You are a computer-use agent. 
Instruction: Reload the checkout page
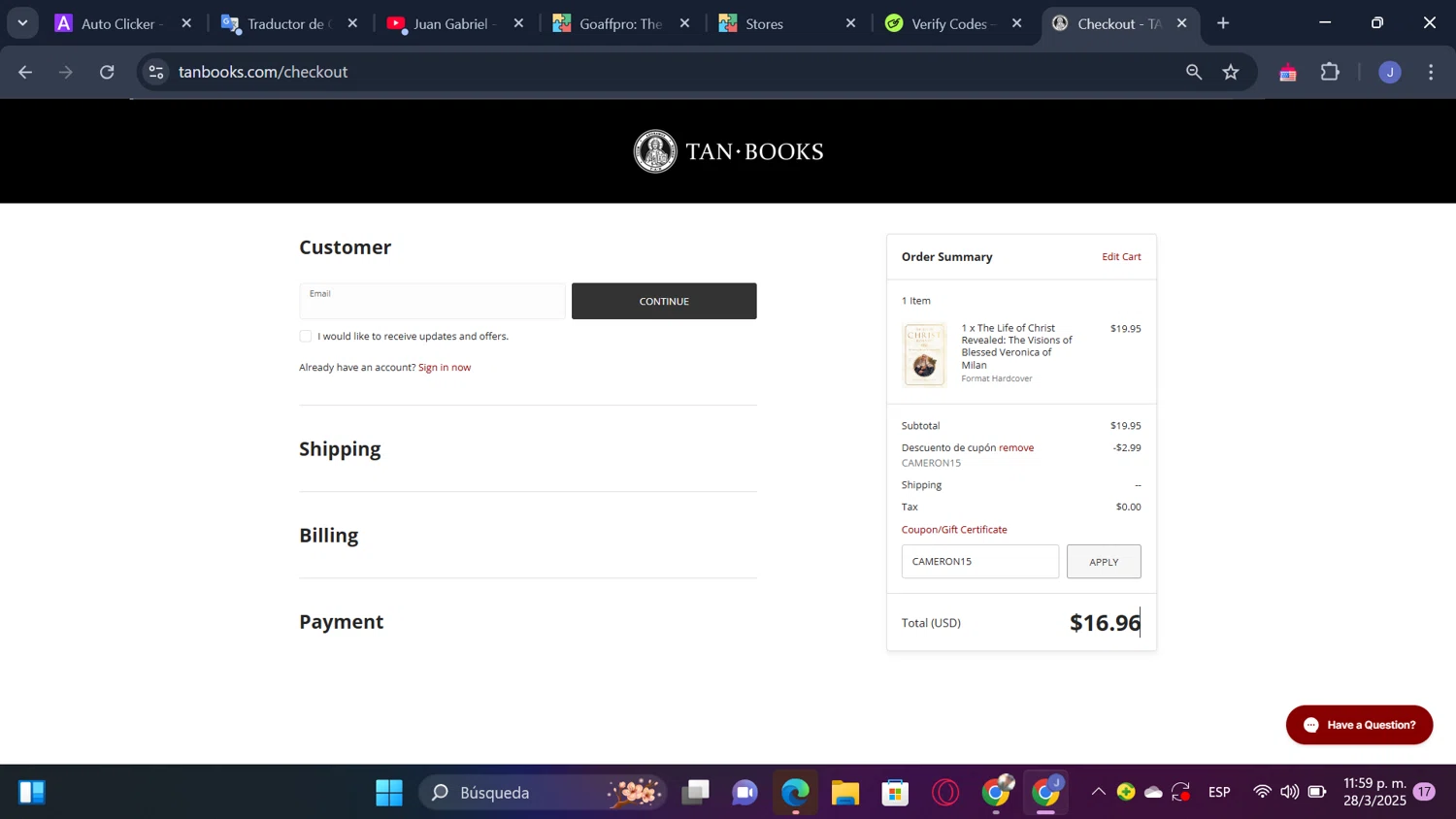108,72
